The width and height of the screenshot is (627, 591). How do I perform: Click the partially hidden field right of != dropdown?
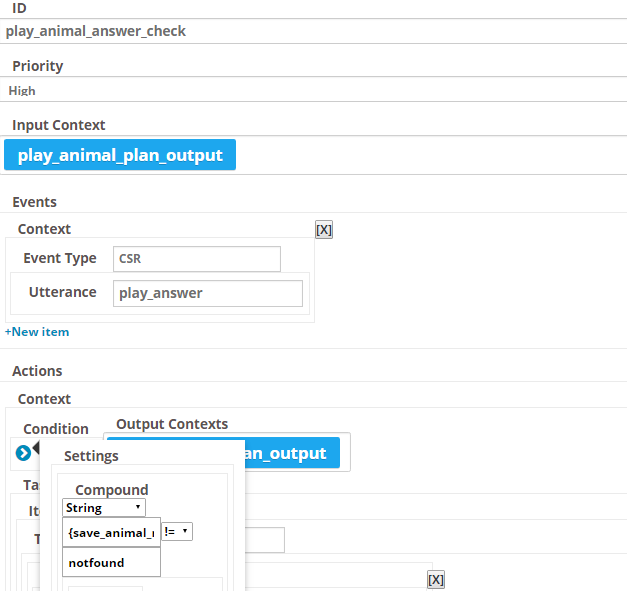pos(265,540)
